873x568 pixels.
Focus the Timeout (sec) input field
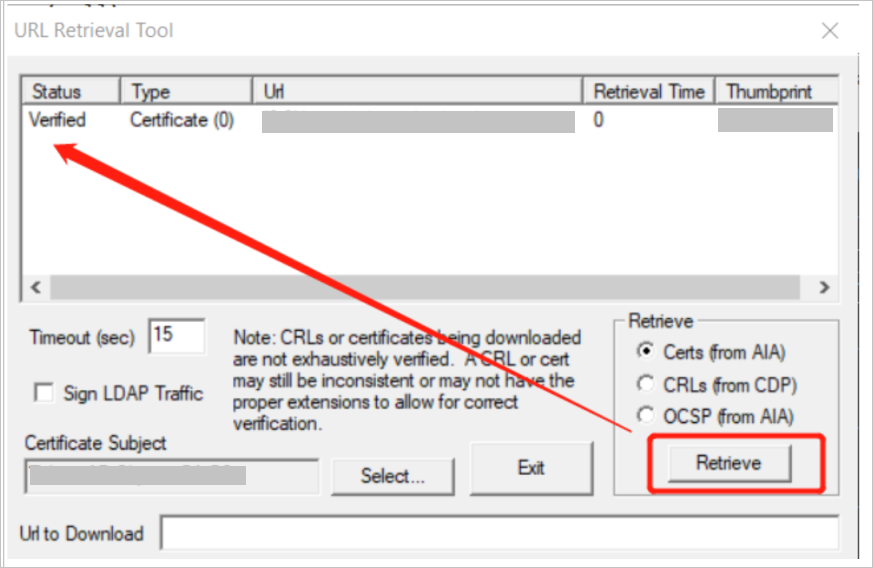tap(176, 336)
